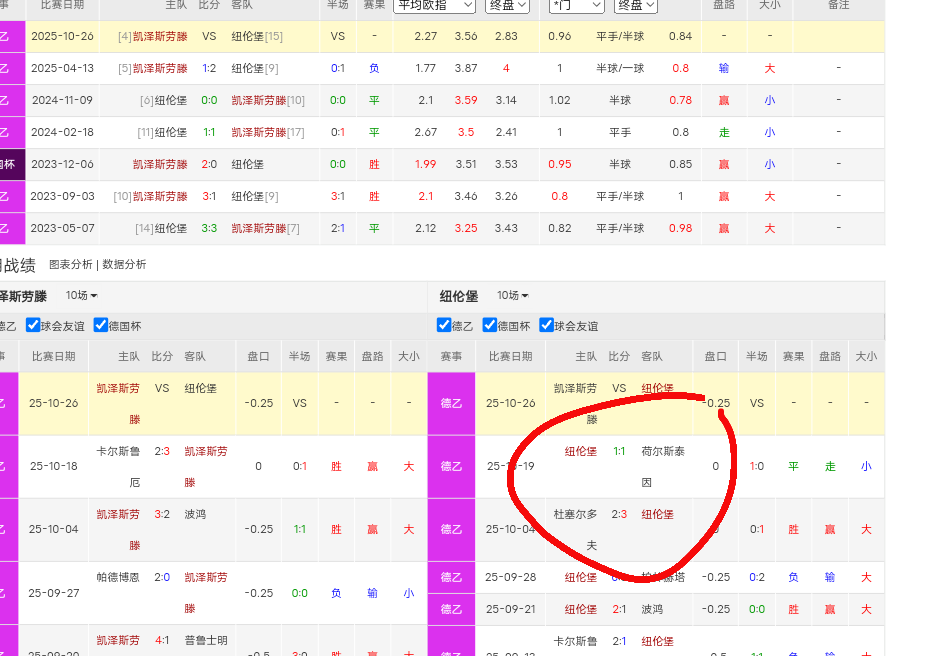Click the 2:0 score of 2023-12-06 match

coord(209,165)
